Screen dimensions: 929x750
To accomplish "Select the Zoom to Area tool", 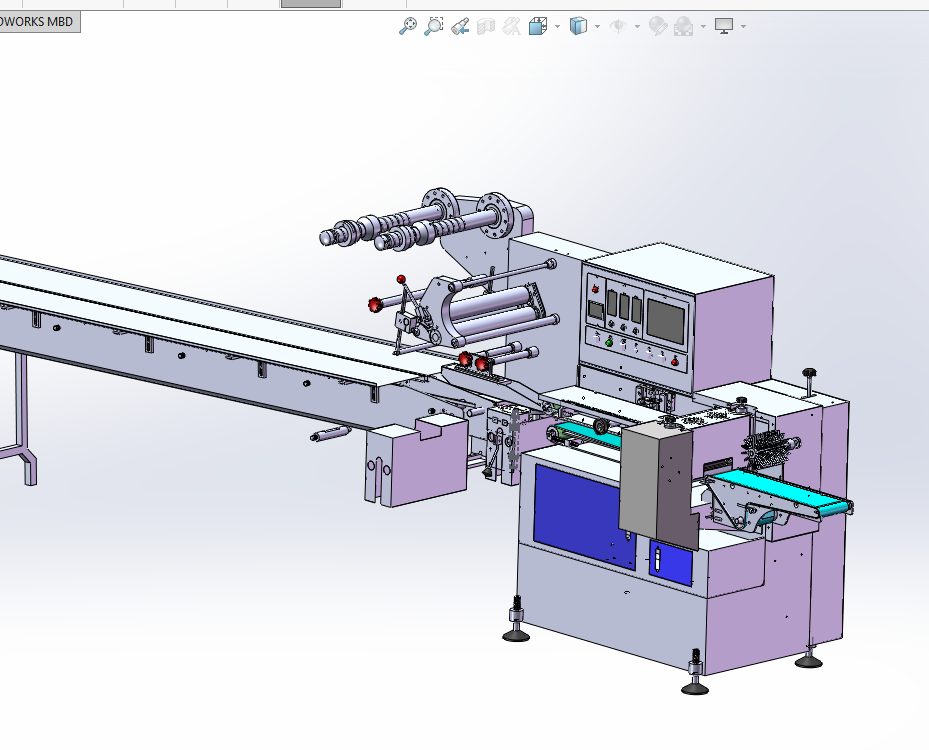I will click(x=434, y=26).
